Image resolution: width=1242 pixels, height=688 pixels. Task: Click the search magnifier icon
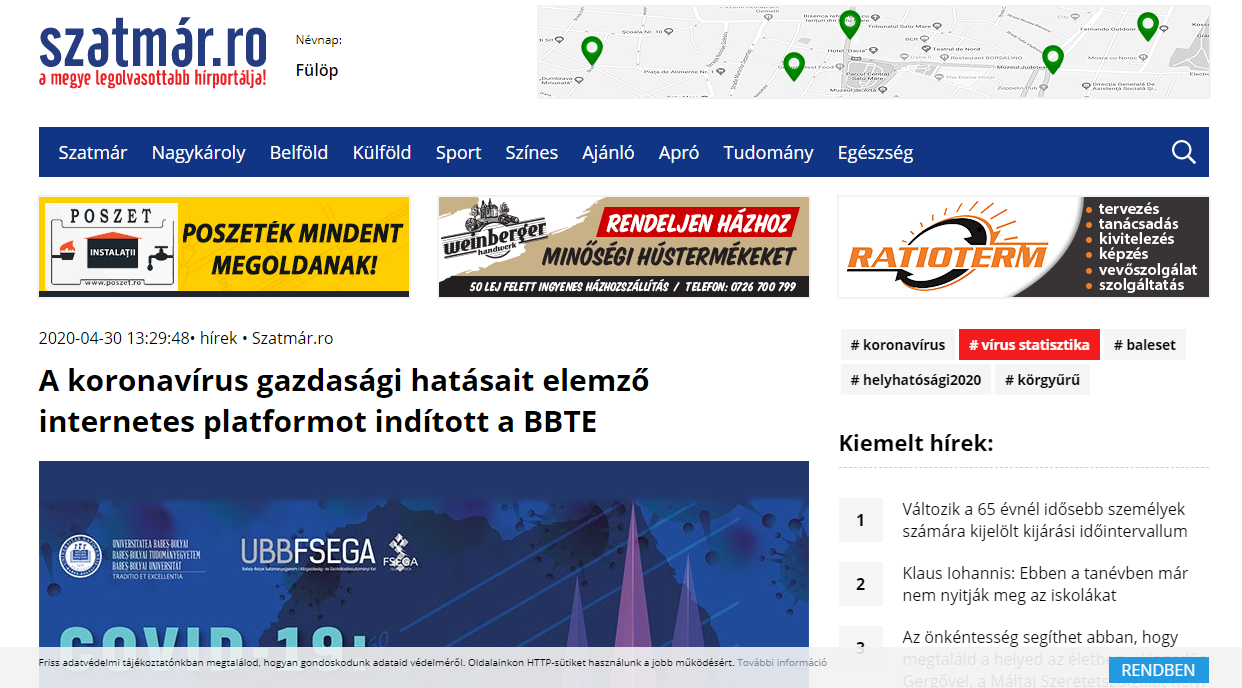[1183, 152]
